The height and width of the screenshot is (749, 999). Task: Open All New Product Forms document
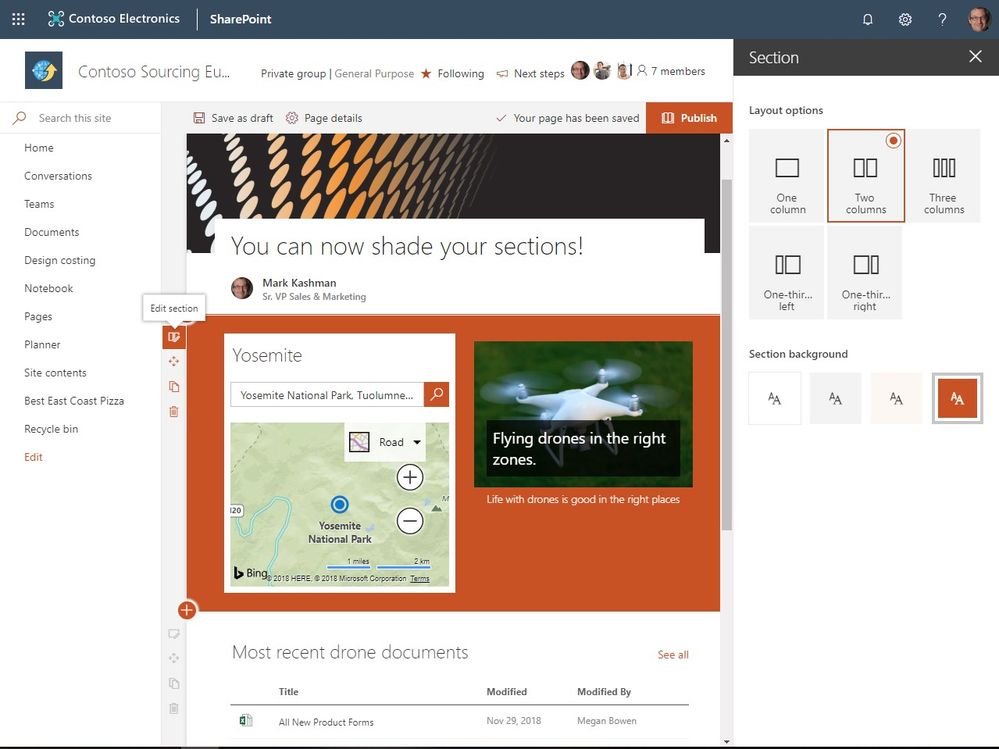pos(326,722)
